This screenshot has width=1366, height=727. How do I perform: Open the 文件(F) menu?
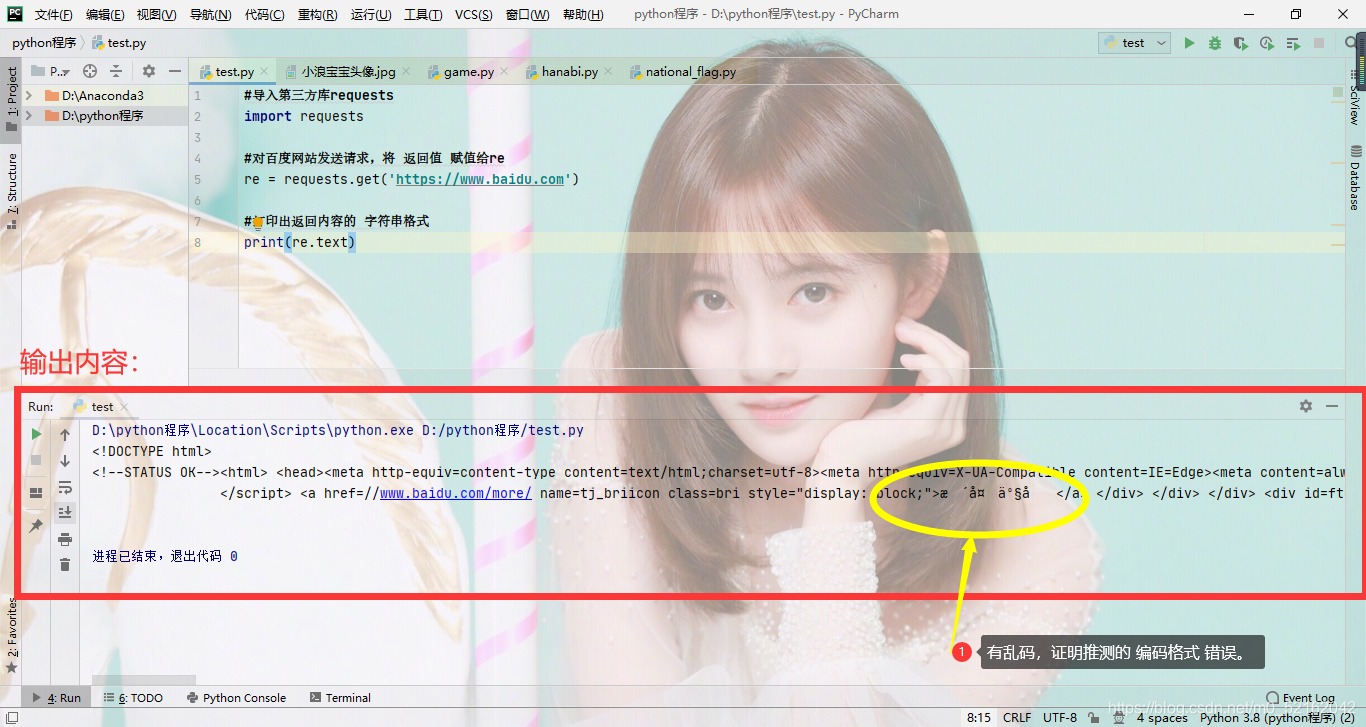(53, 15)
